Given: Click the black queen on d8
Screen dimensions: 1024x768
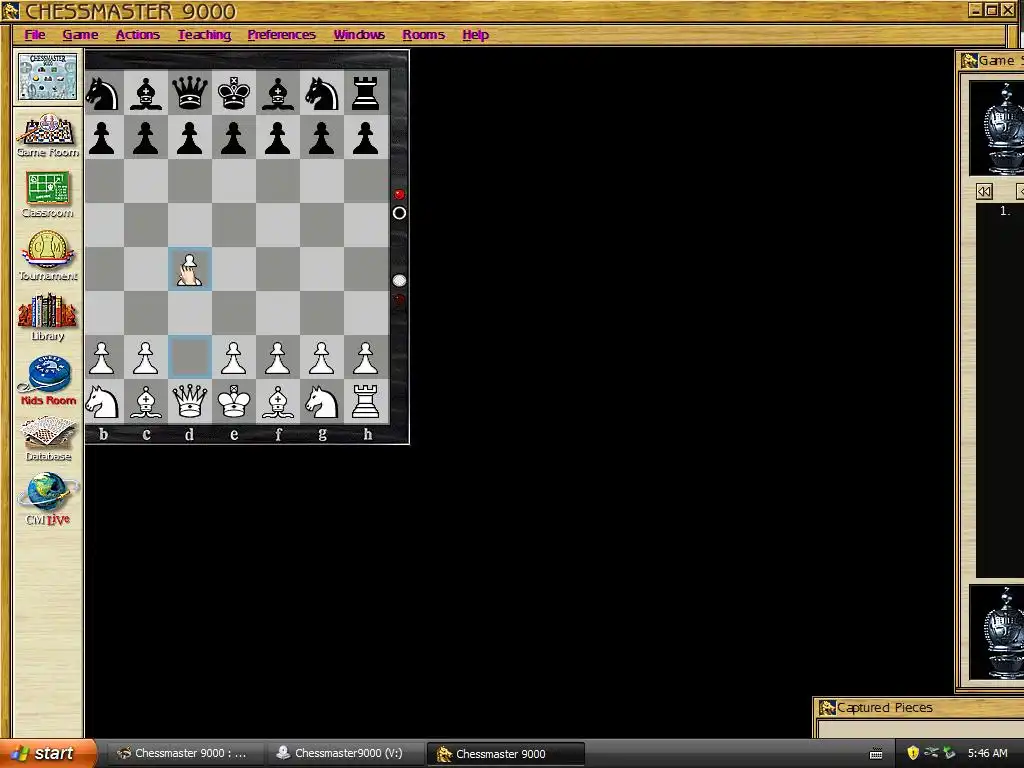Looking at the screenshot, I should 189,93.
